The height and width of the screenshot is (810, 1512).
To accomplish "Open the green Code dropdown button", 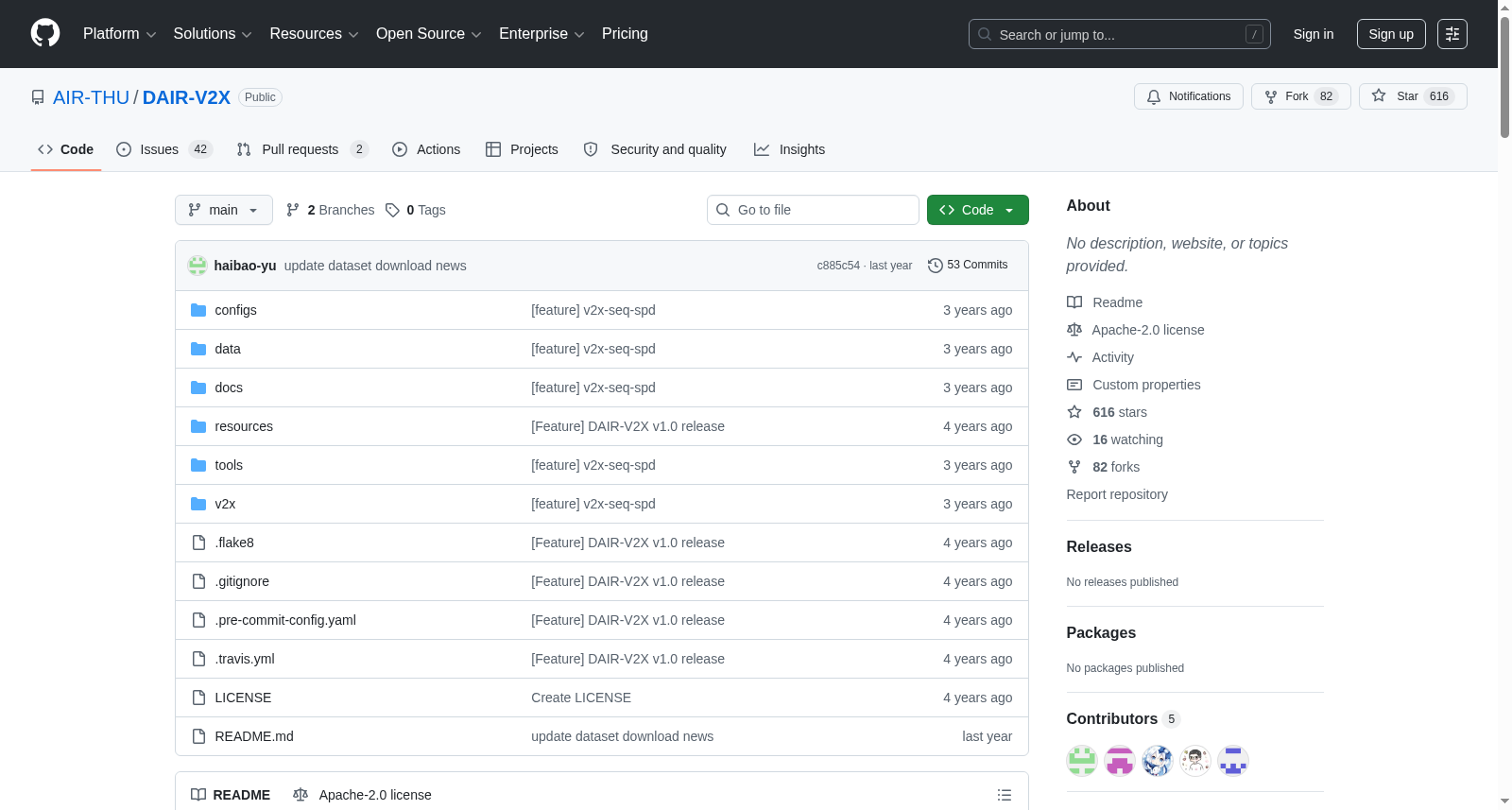I will [978, 210].
